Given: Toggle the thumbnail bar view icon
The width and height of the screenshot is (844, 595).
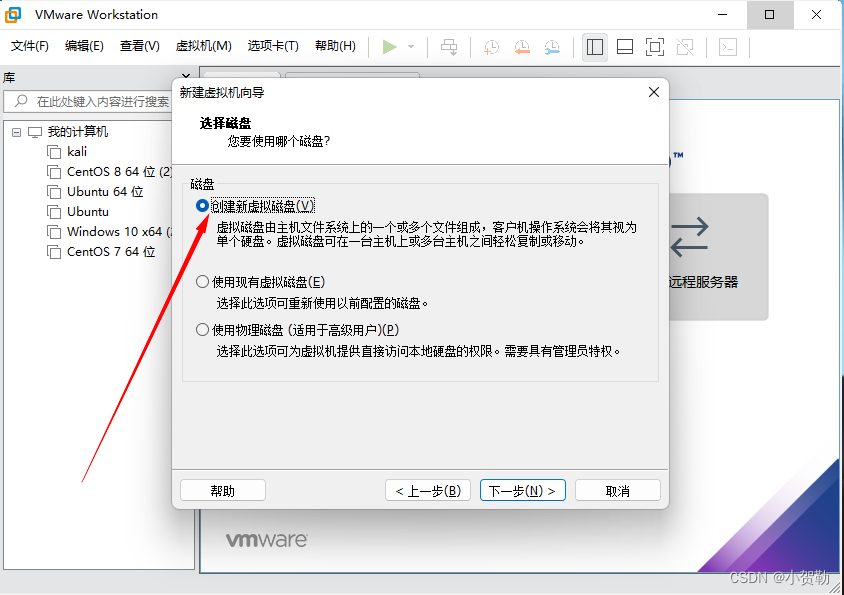Looking at the screenshot, I should [x=625, y=47].
